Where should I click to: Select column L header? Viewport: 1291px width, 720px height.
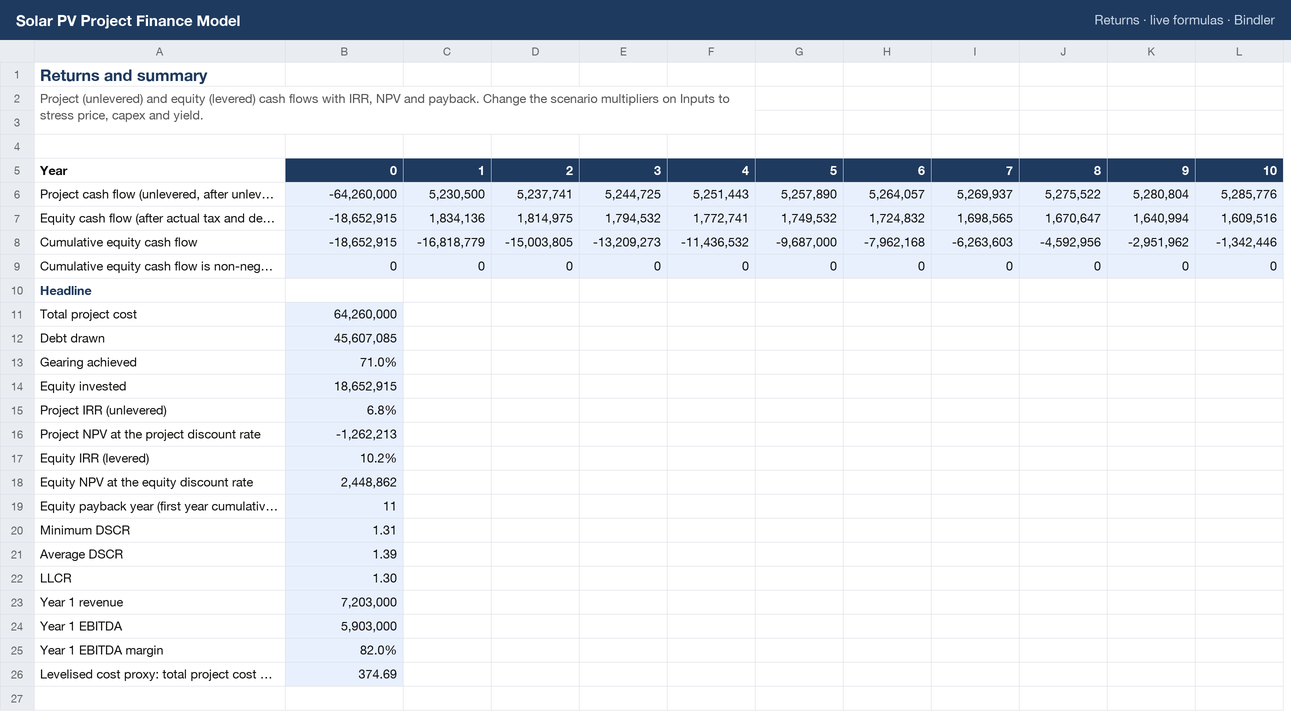click(1239, 51)
